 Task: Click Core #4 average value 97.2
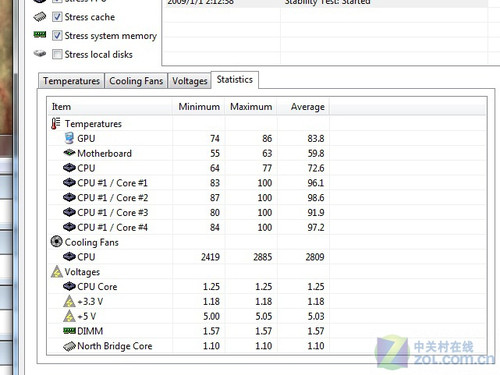point(316,227)
